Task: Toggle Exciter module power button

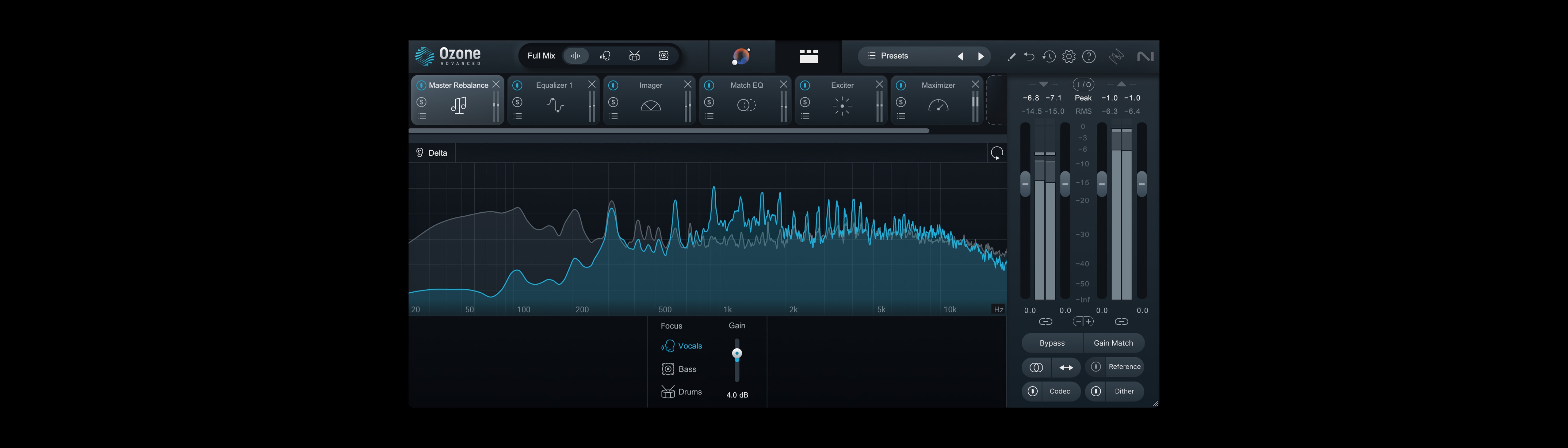Action: click(x=805, y=85)
